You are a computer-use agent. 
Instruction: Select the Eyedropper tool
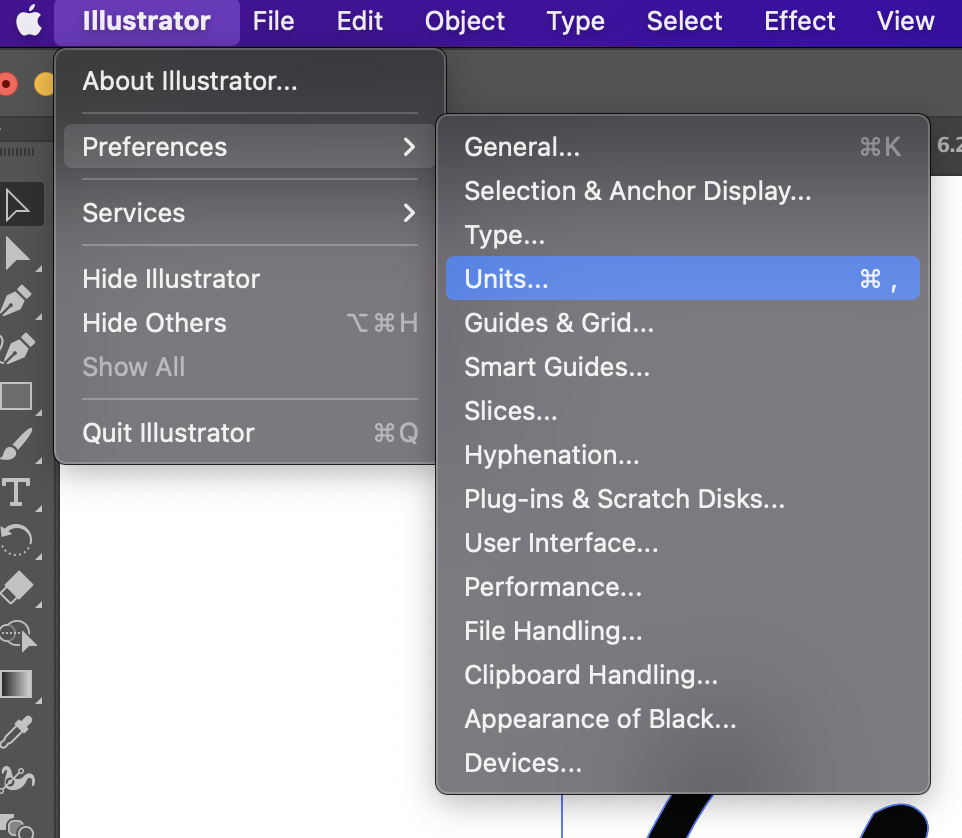click(x=18, y=732)
